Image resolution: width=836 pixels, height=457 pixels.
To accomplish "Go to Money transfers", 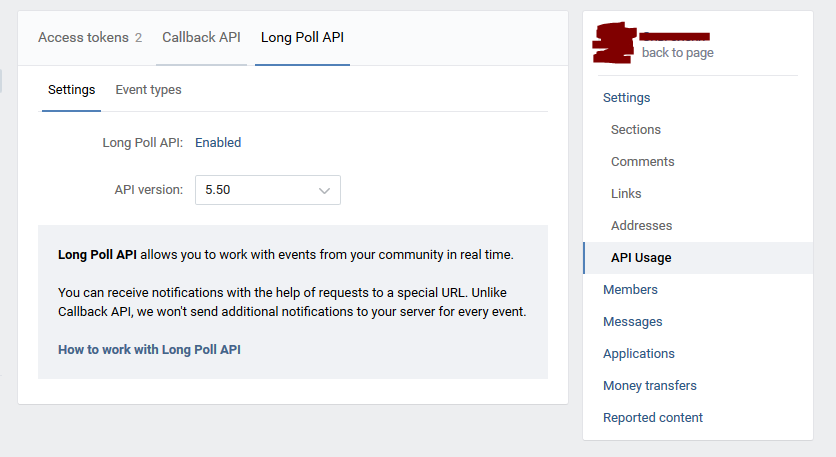I will coord(649,386).
